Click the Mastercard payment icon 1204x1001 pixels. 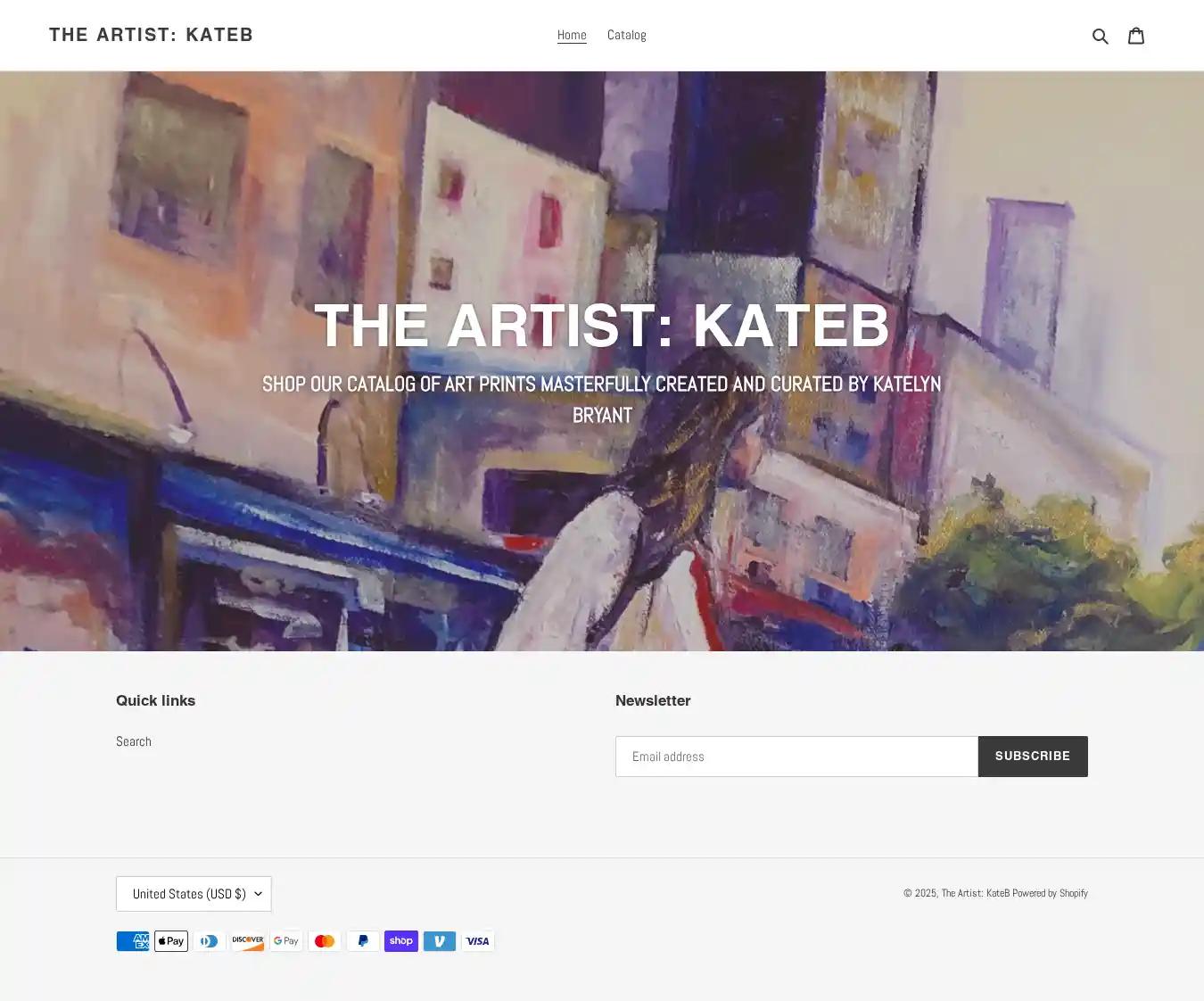(x=325, y=941)
